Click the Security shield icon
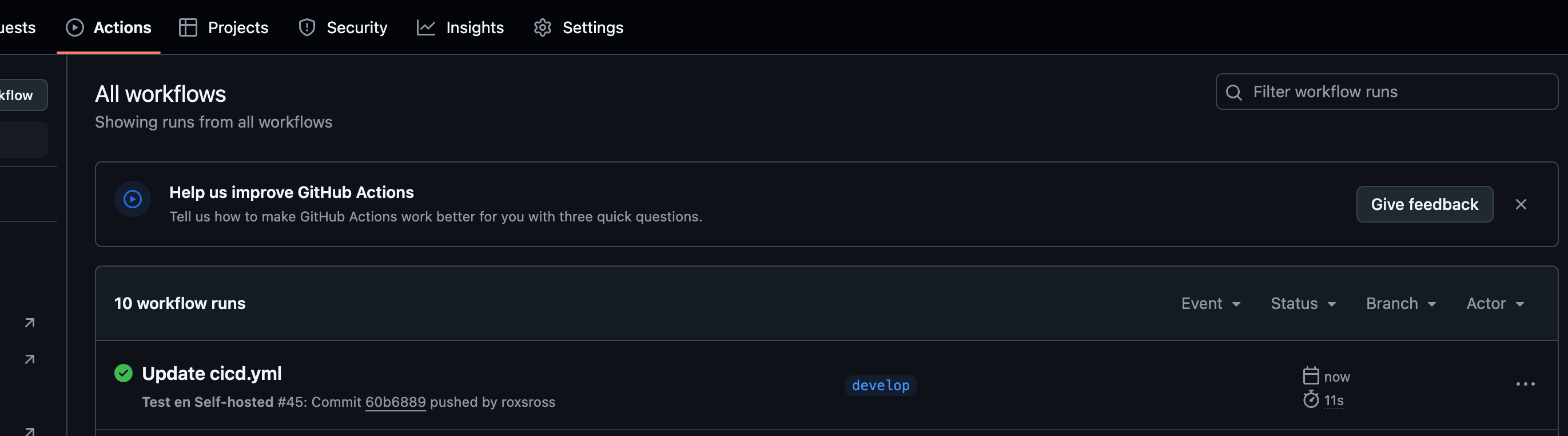The width and height of the screenshot is (1568, 436). [x=307, y=27]
